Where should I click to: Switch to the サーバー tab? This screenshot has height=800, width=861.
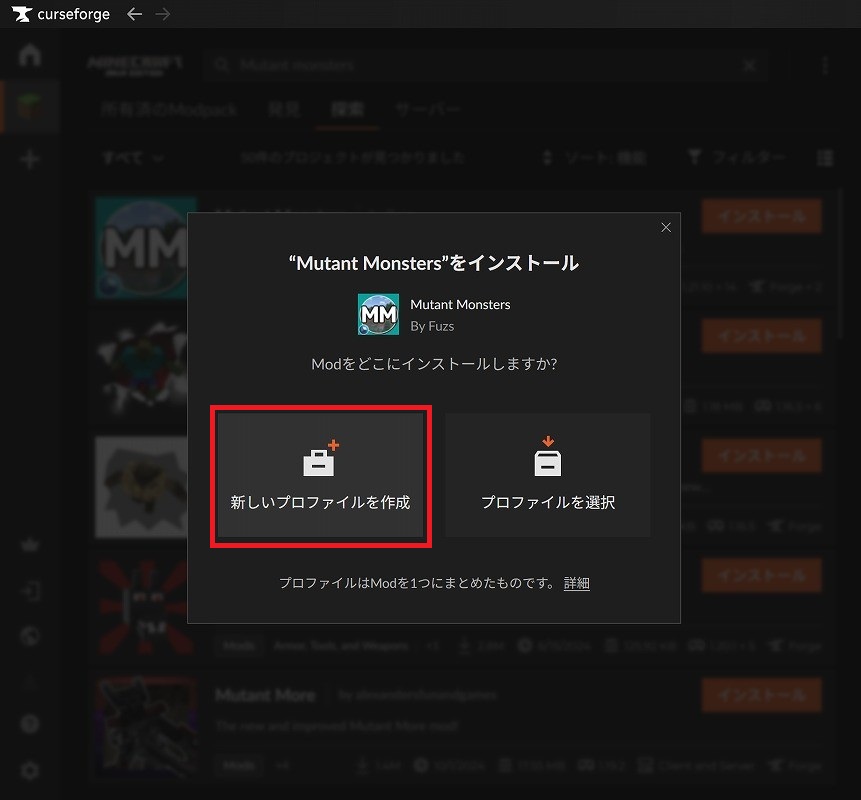tap(427, 110)
